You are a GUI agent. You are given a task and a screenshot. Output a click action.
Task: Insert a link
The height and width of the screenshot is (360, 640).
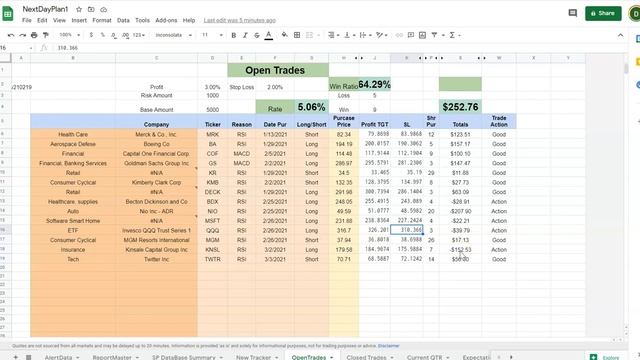coord(399,36)
